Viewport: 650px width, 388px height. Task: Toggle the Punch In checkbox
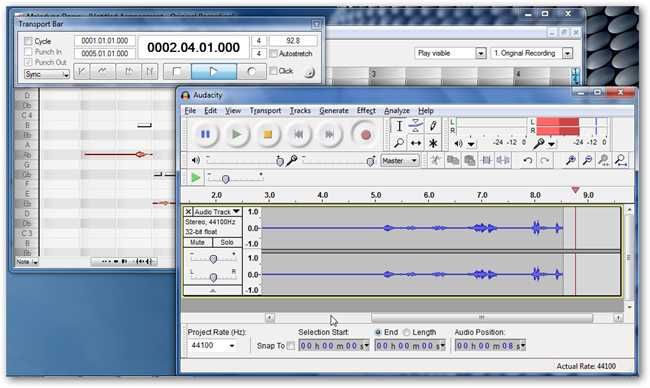coord(28,52)
